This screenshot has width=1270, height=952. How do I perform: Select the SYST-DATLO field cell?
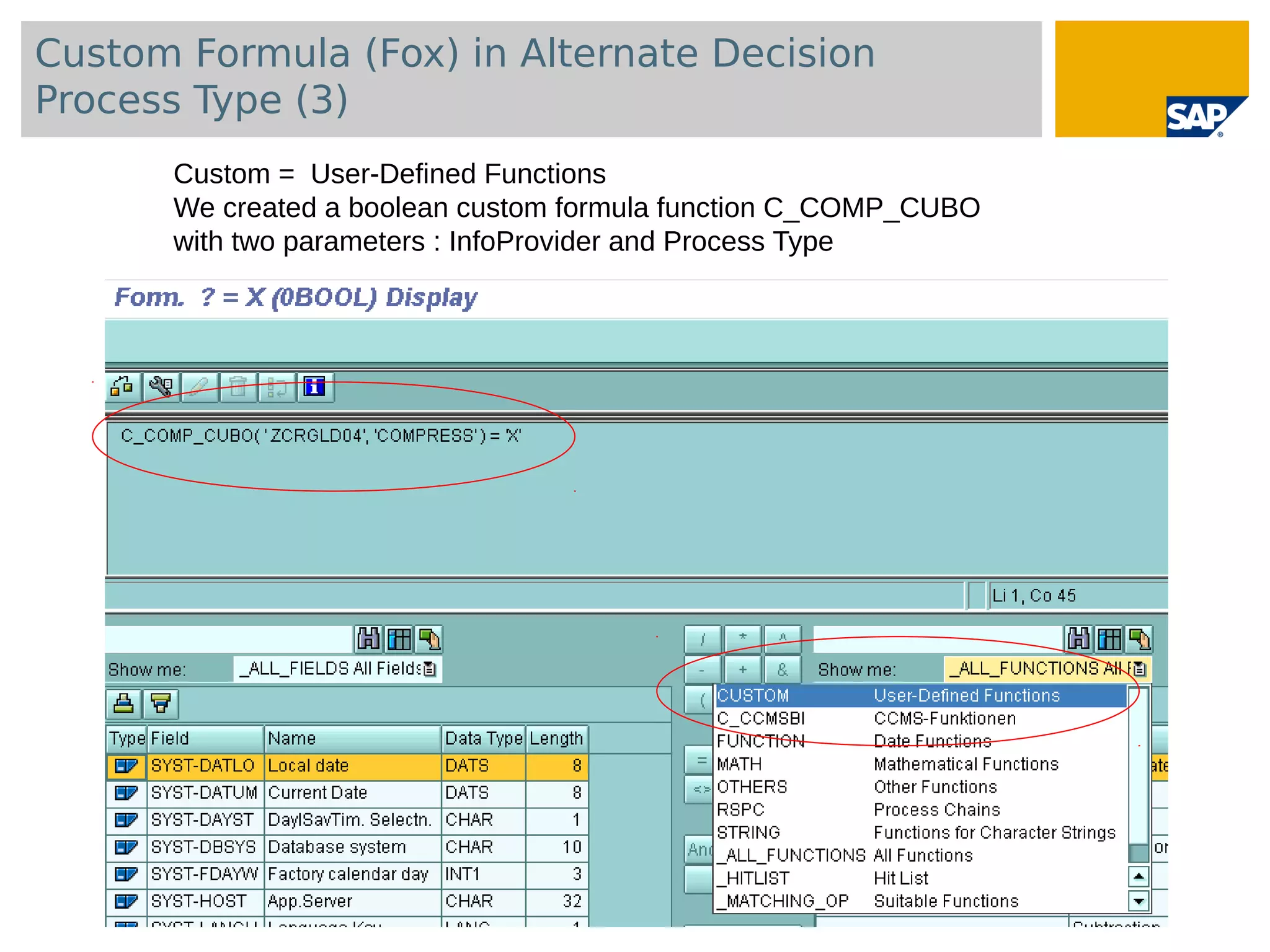click(x=206, y=766)
